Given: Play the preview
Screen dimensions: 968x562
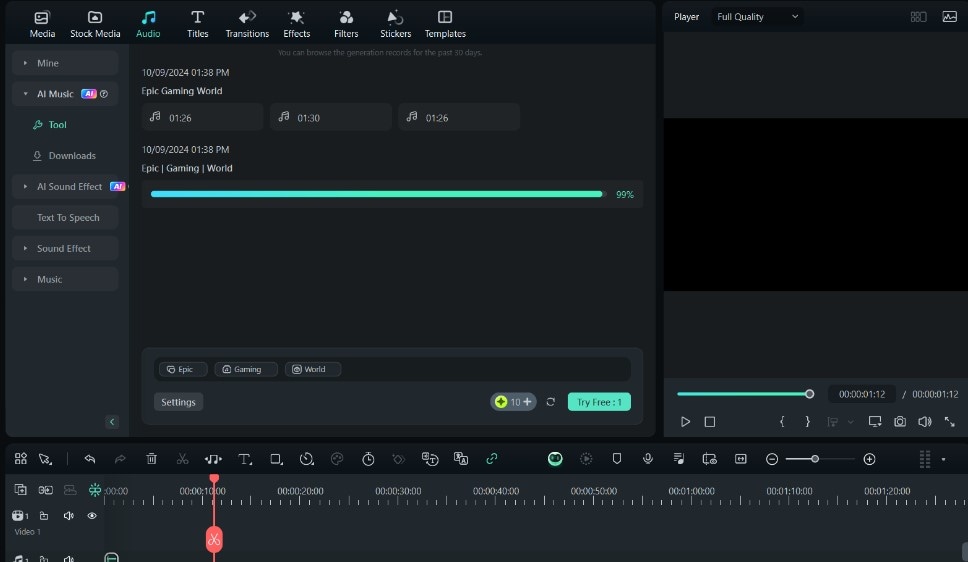Looking at the screenshot, I should [x=685, y=422].
